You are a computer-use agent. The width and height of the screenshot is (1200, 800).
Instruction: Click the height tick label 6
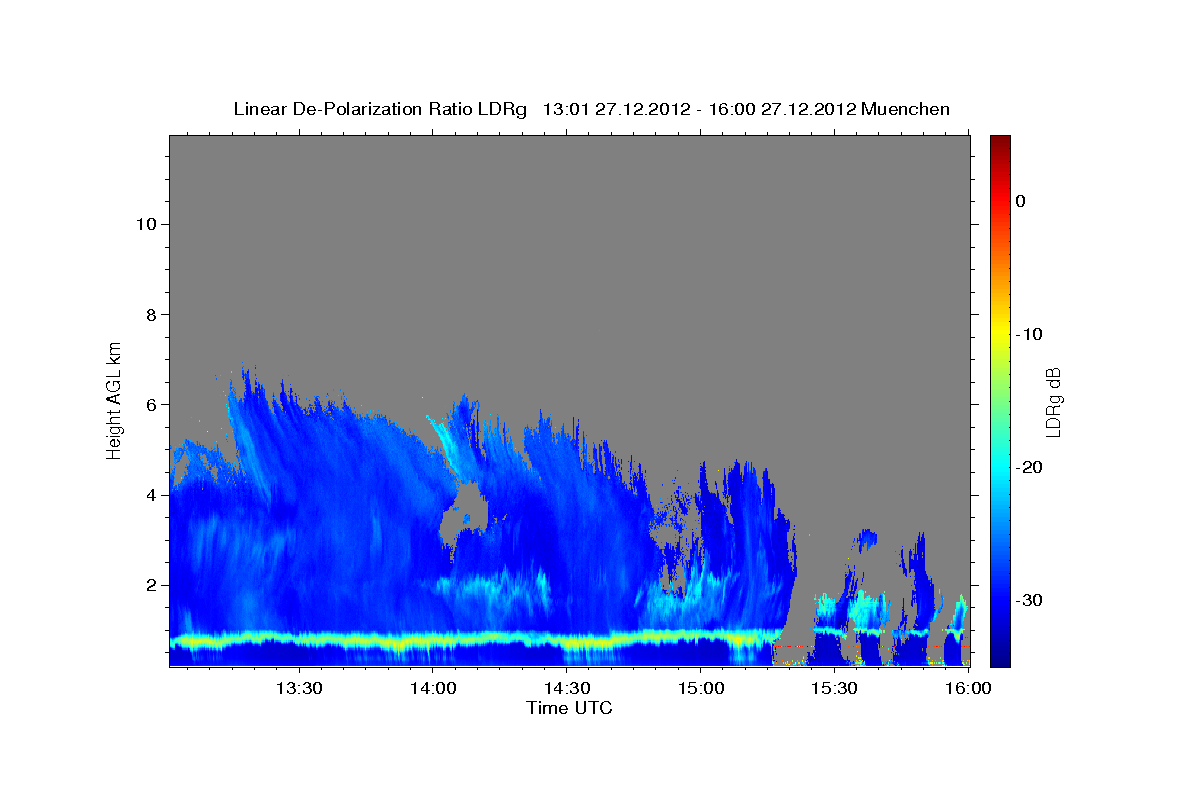(x=149, y=404)
